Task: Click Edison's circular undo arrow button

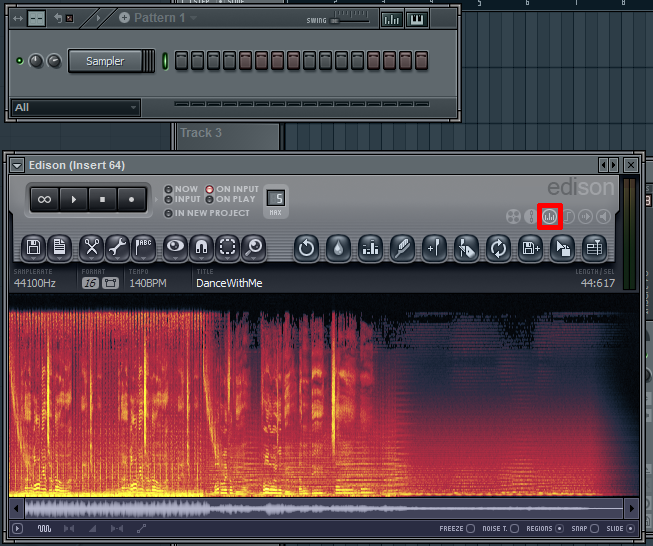Action: 307,249
